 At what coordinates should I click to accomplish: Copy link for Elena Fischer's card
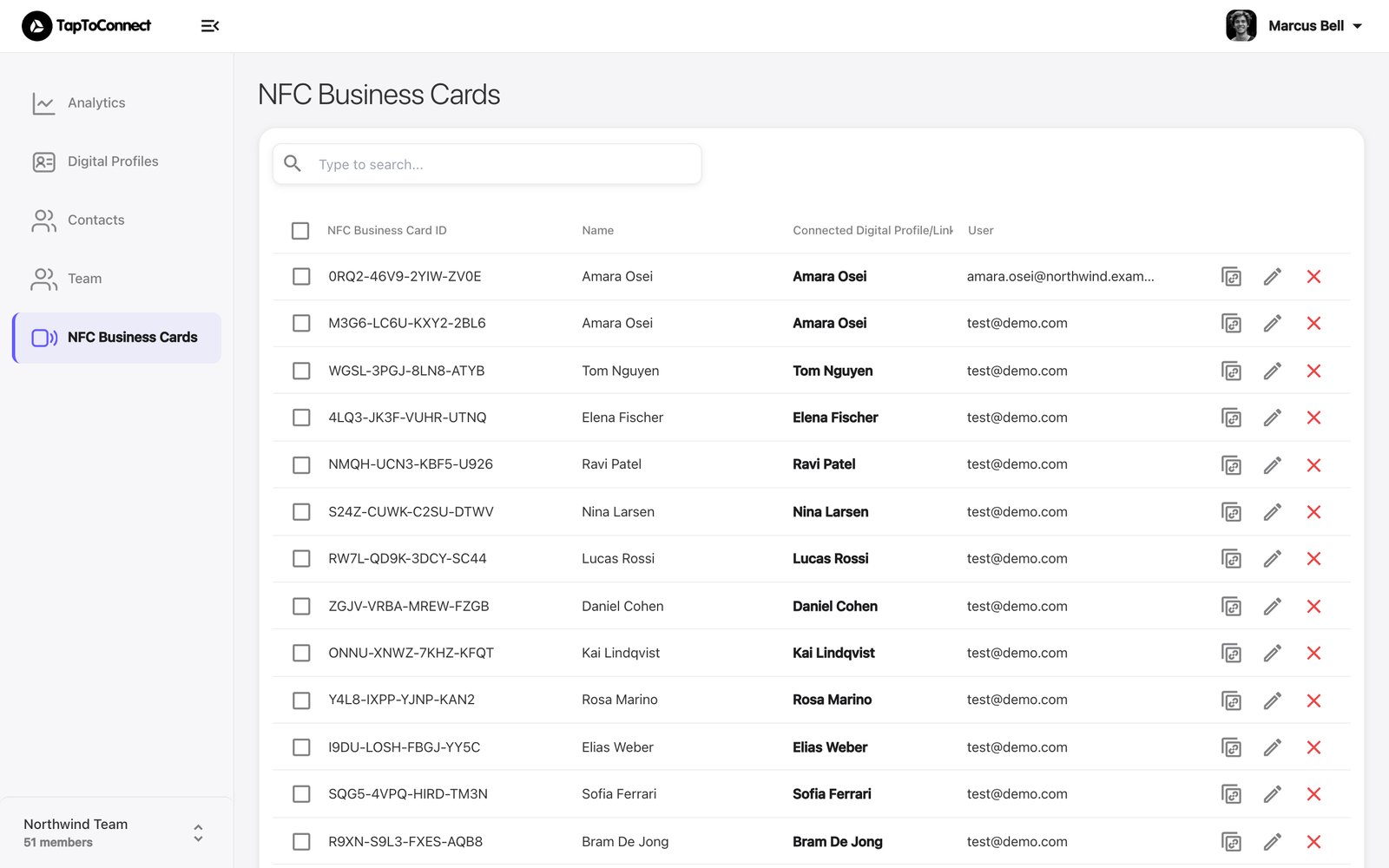tap(1231, 418)
